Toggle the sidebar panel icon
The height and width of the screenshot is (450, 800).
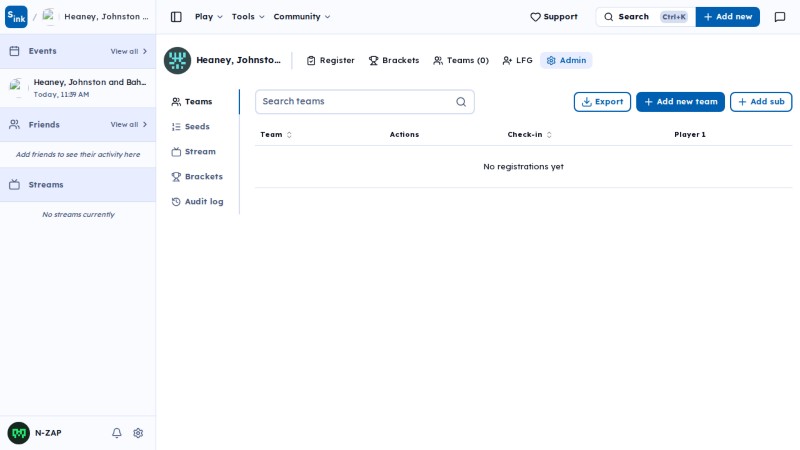coord(176,17)
